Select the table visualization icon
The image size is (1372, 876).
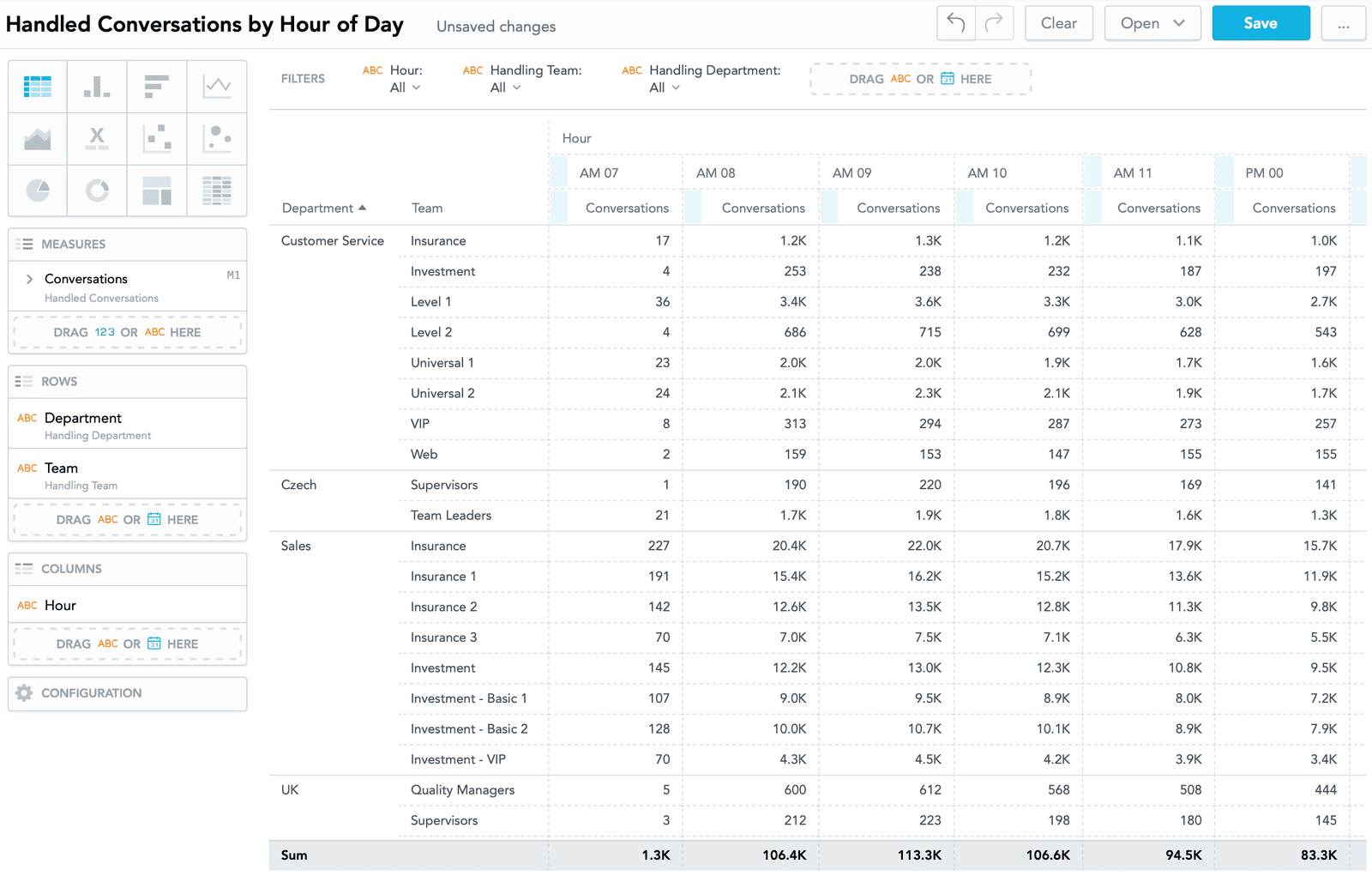37,86
